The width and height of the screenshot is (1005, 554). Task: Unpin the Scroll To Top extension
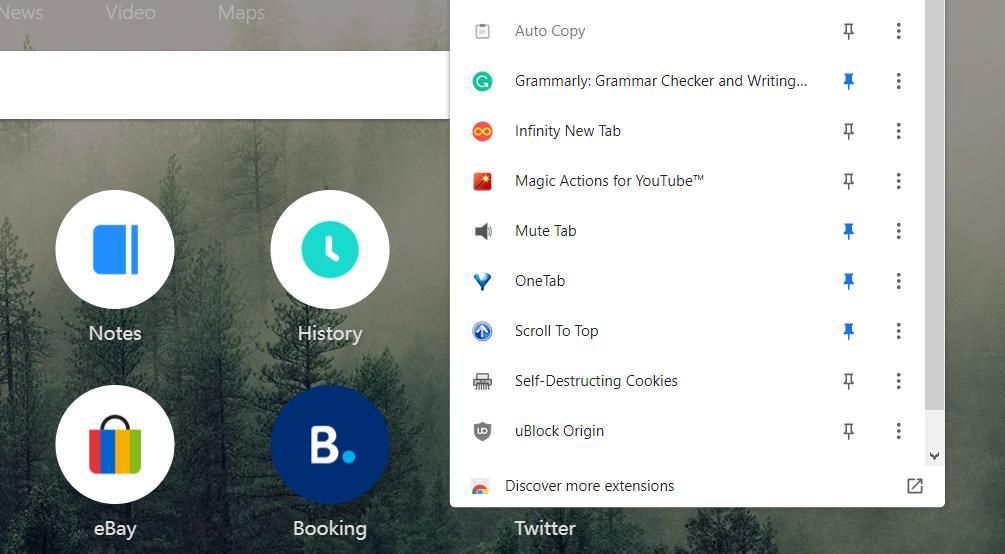[849, 331]
